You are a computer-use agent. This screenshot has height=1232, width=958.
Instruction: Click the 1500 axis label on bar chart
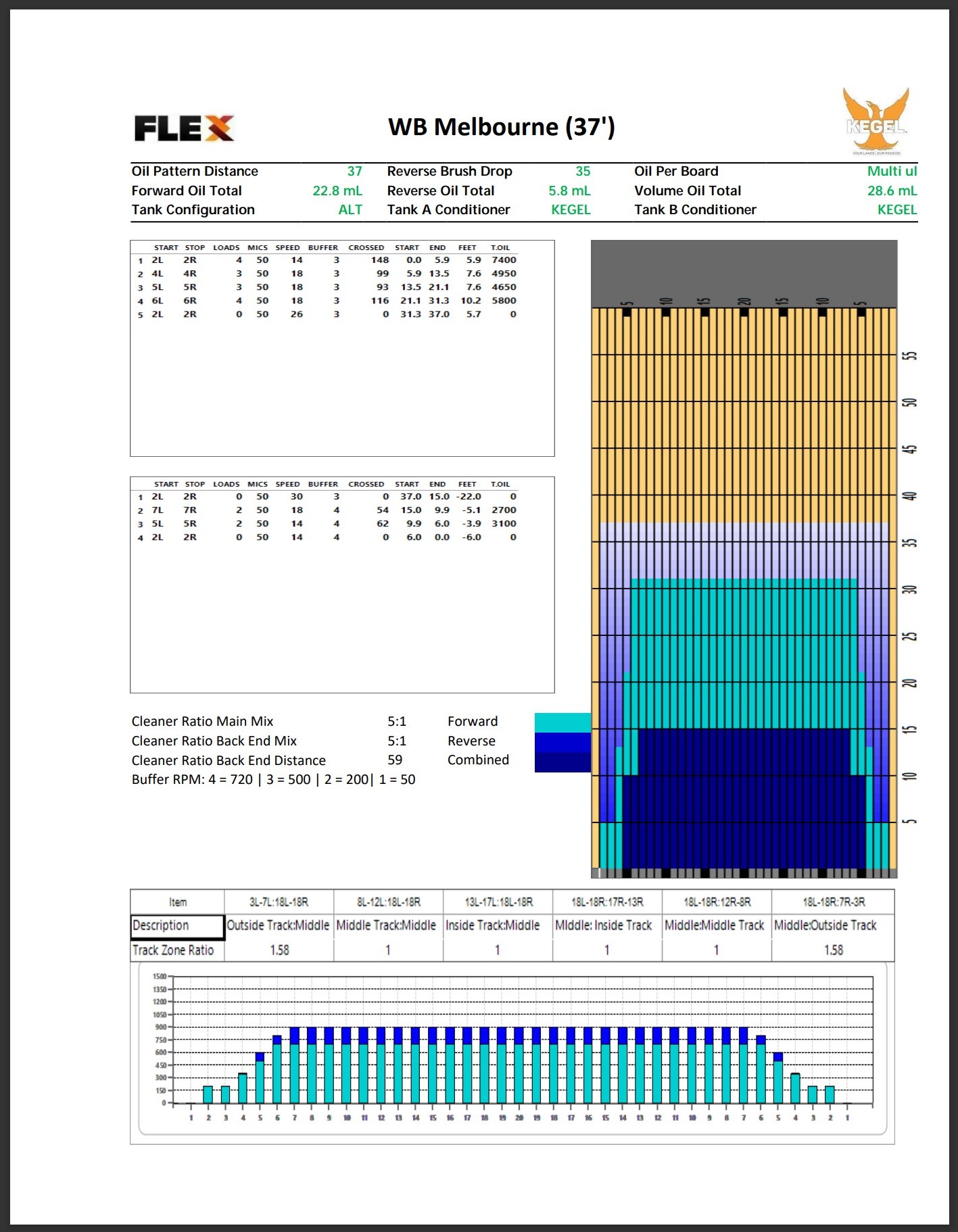(160, 977)
